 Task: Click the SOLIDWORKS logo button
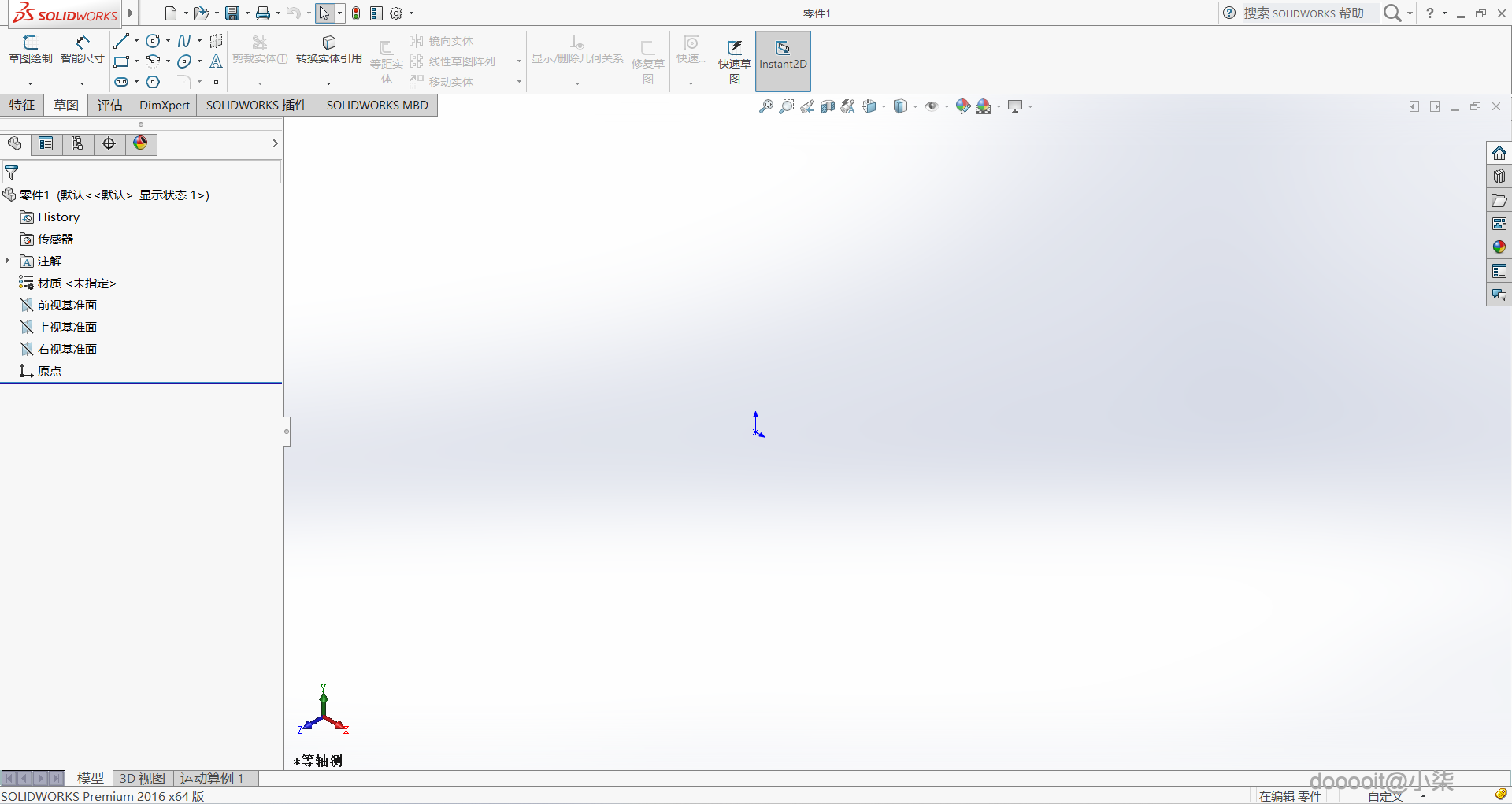point(65,13)
